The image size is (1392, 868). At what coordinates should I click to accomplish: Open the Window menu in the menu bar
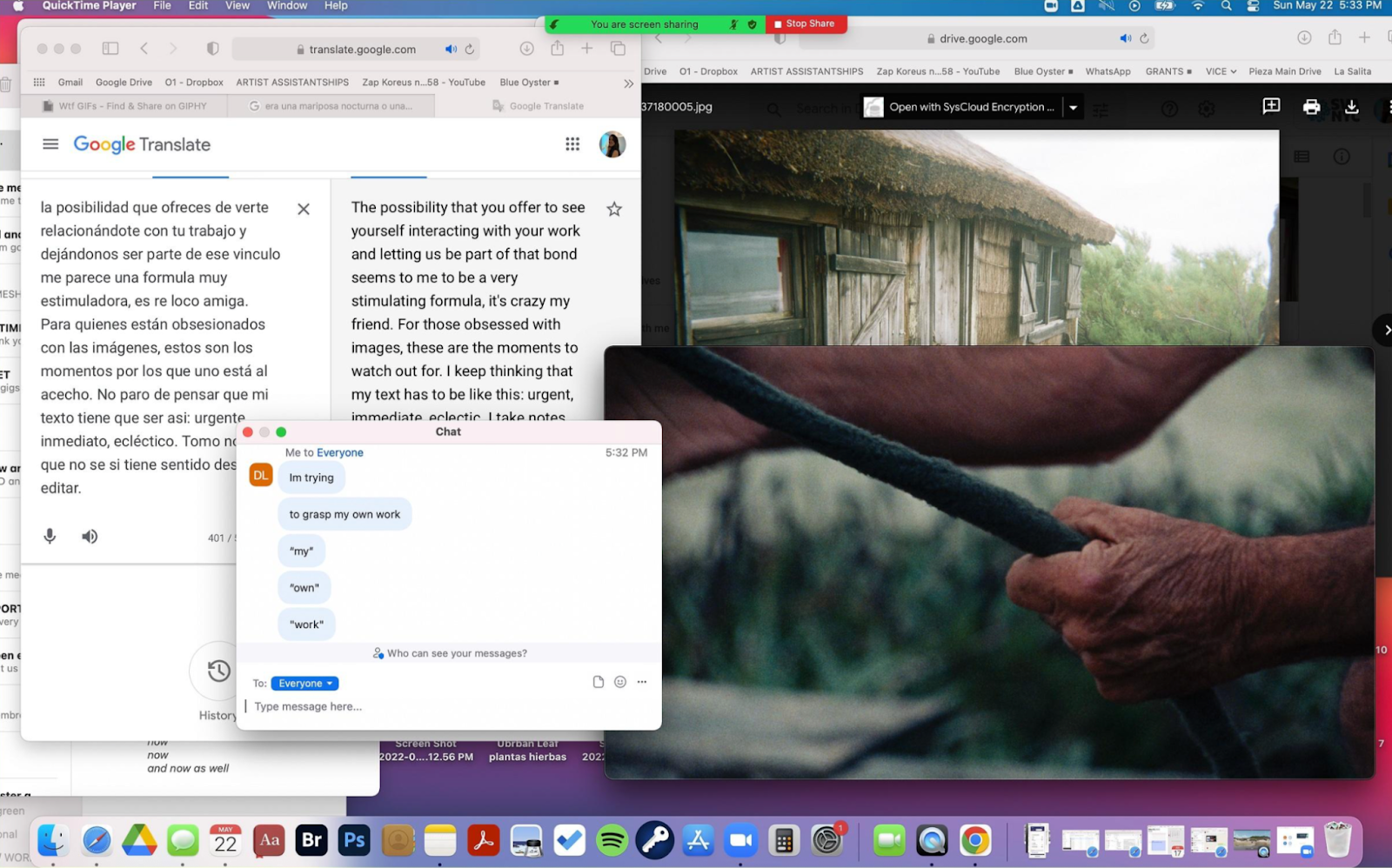[287, 6]
